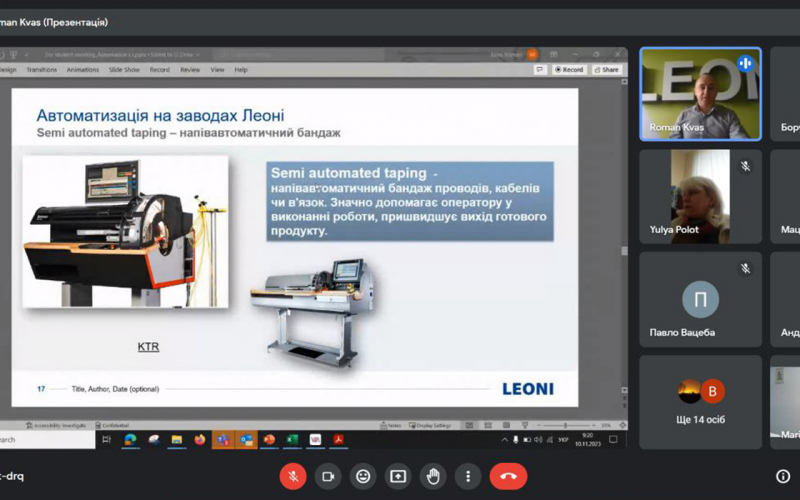Image resolution: width=800 pixels, height=500 pixels.
Task: Click the volume icon in system tray
Action: pos(538,440)
